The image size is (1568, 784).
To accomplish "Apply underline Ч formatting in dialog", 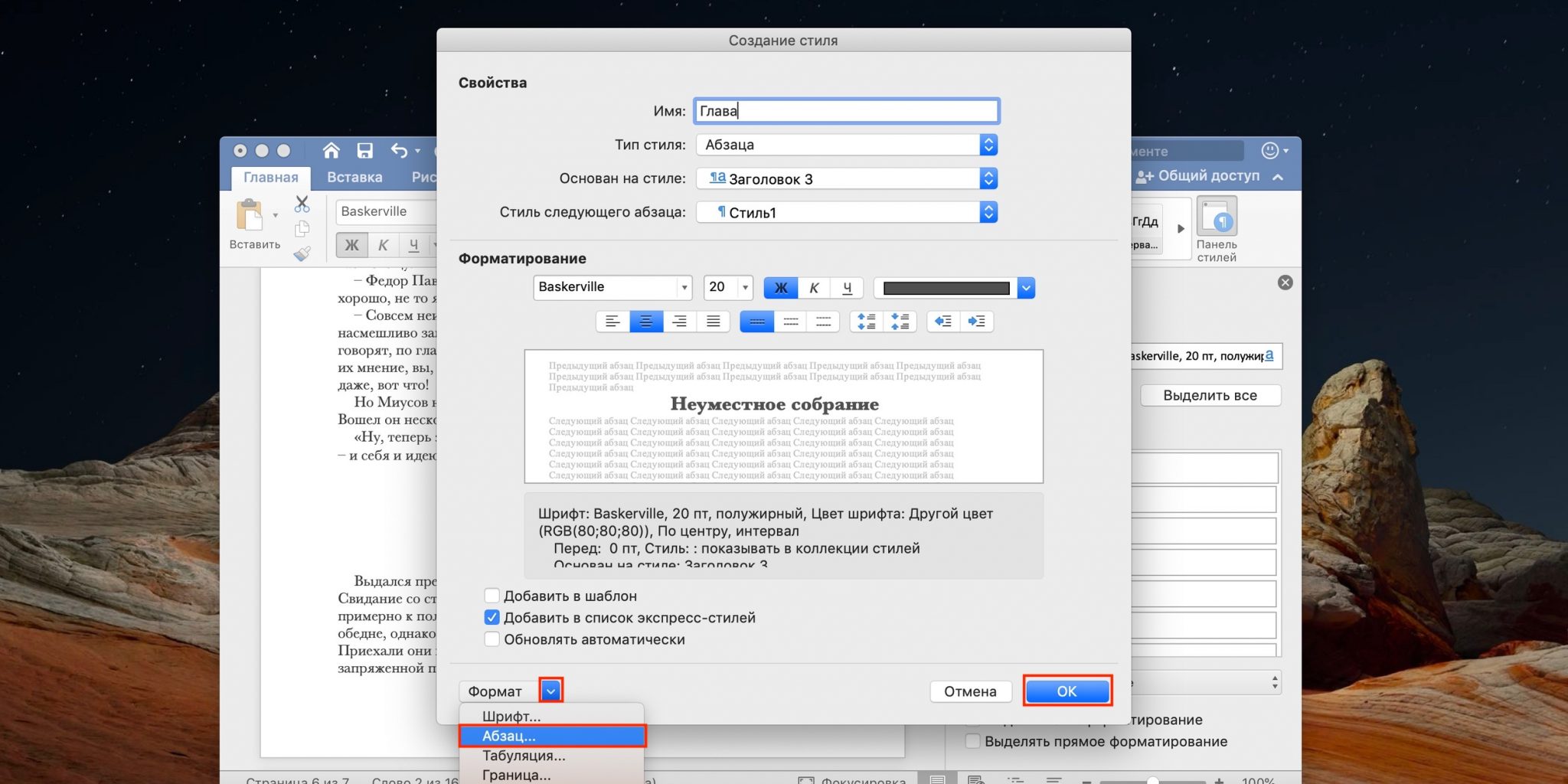I will pyautogui.click(x=847, y=288).
